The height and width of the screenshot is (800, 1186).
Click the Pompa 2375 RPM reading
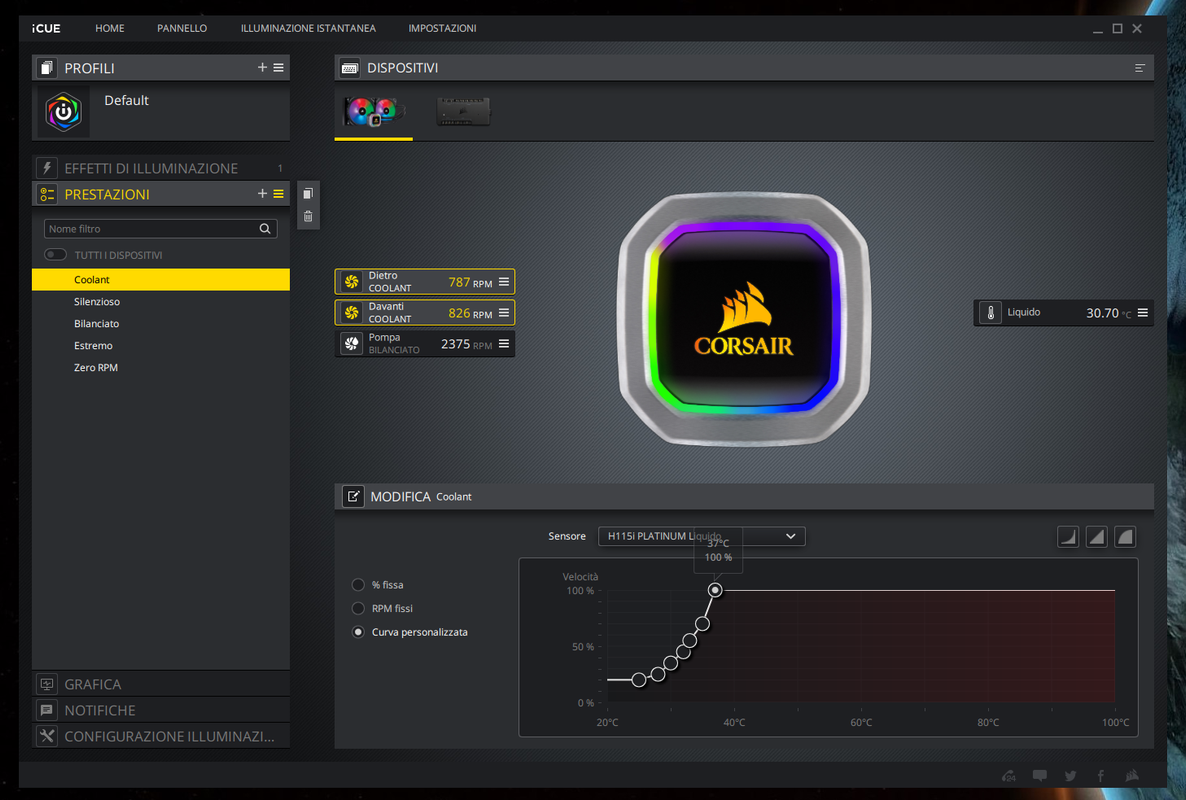pyautogui.click(x=466, y=344)
